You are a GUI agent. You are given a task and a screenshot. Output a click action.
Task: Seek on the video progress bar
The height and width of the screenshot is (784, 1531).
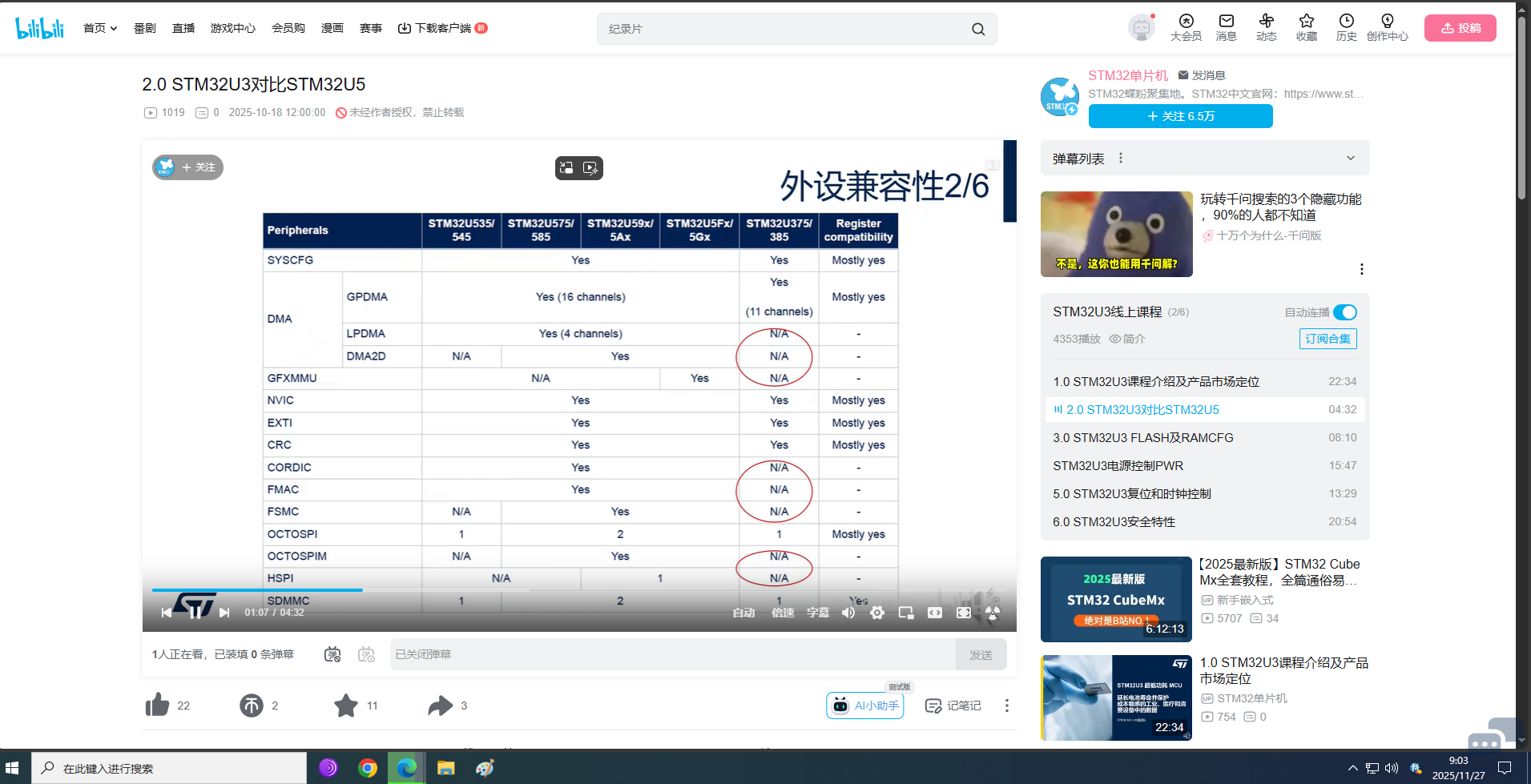[580, 590]
